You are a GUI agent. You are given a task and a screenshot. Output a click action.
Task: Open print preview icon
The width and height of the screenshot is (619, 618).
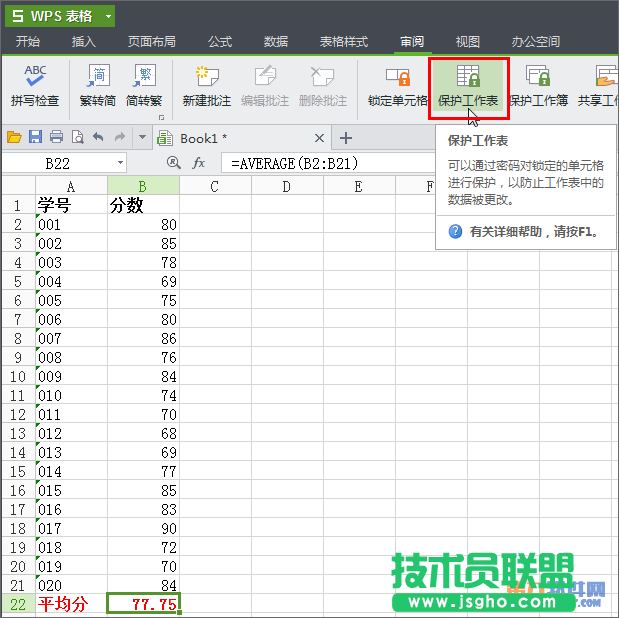click(77, 137)
